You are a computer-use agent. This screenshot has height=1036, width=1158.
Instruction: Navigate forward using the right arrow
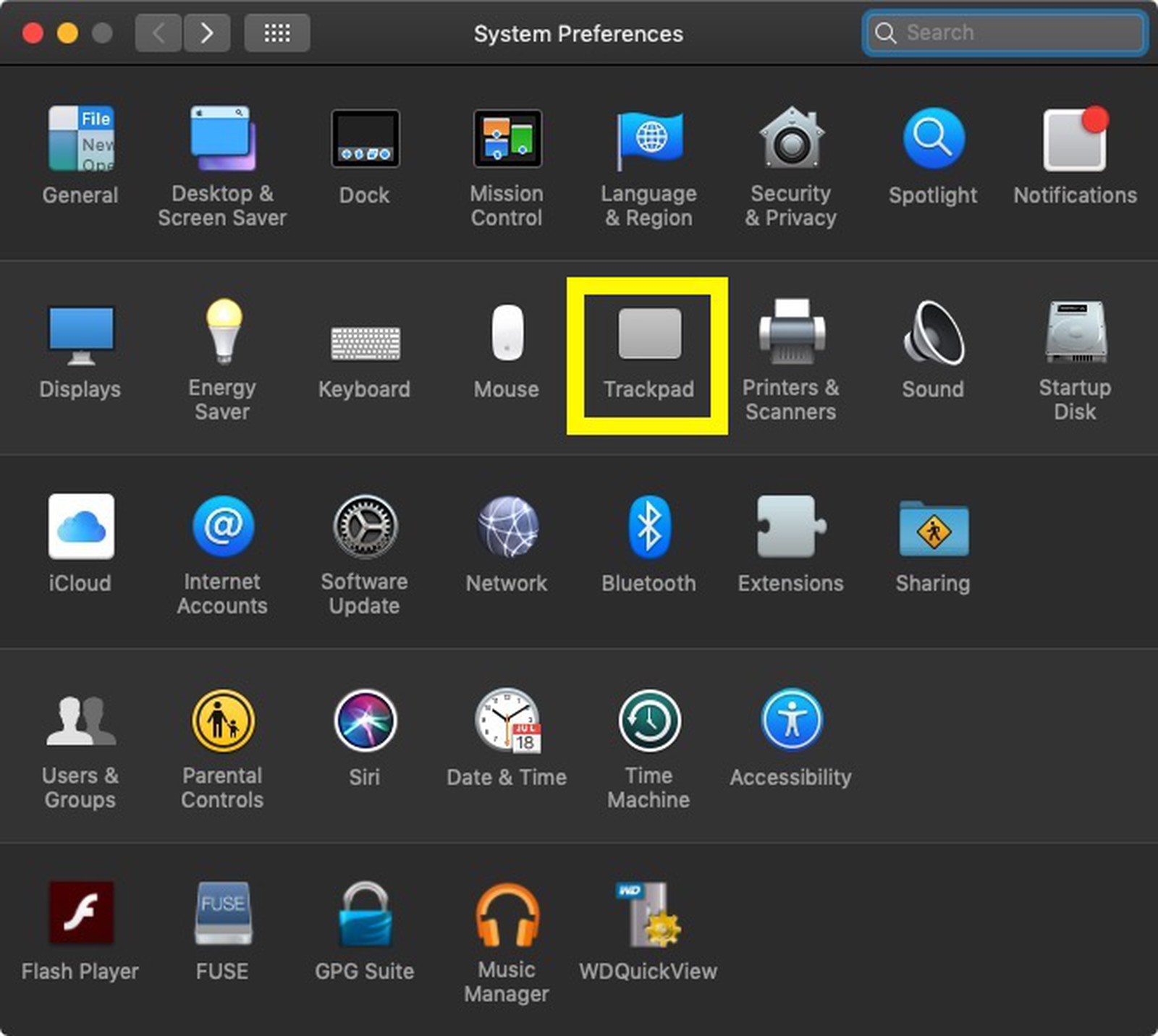point(207,33)
